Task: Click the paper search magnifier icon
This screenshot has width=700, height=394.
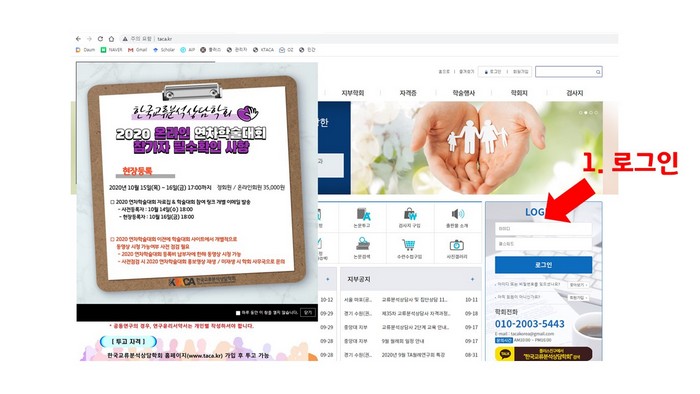Action: (x=362, y=244)
